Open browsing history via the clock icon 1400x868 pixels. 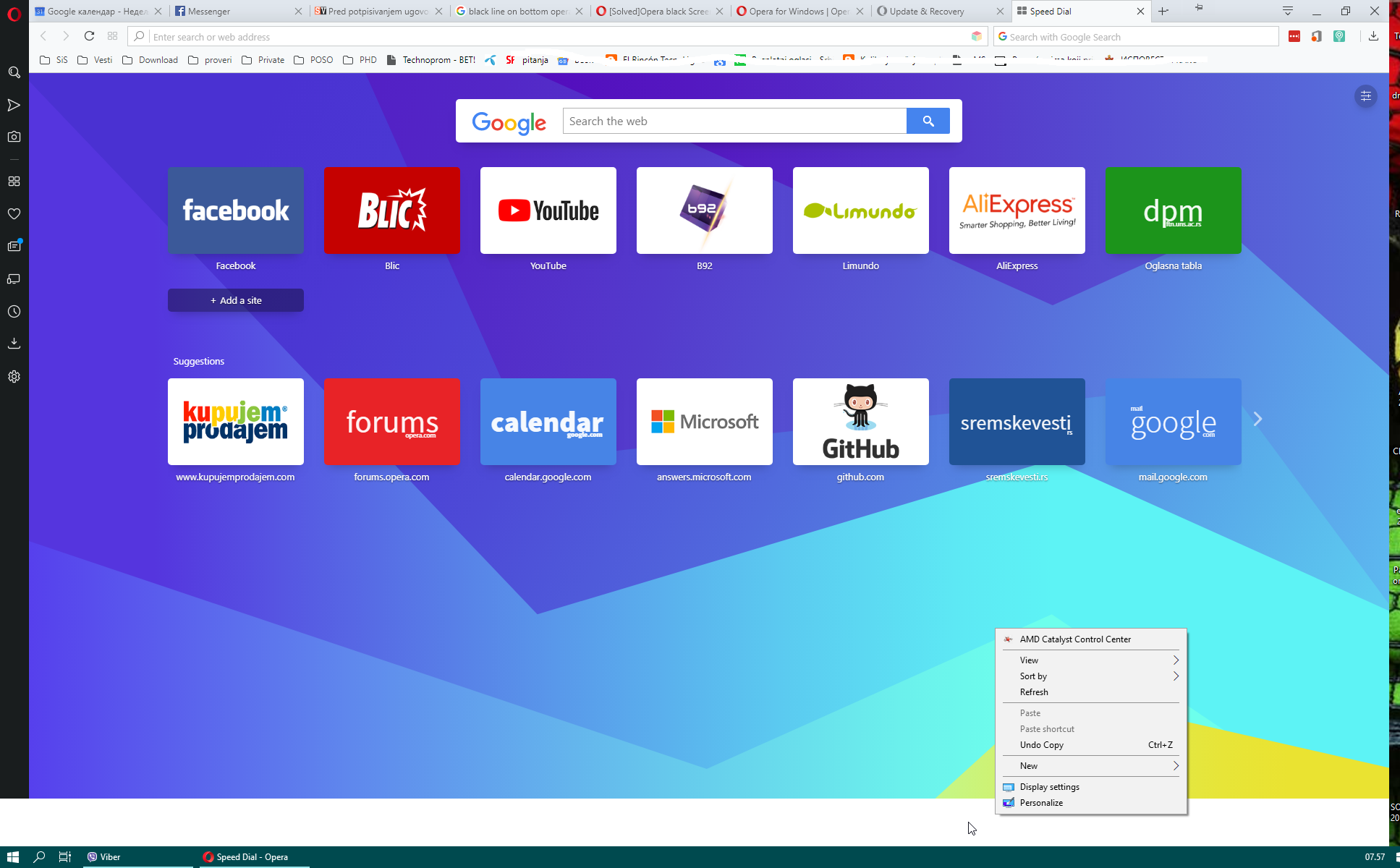(x=14, y=311)
